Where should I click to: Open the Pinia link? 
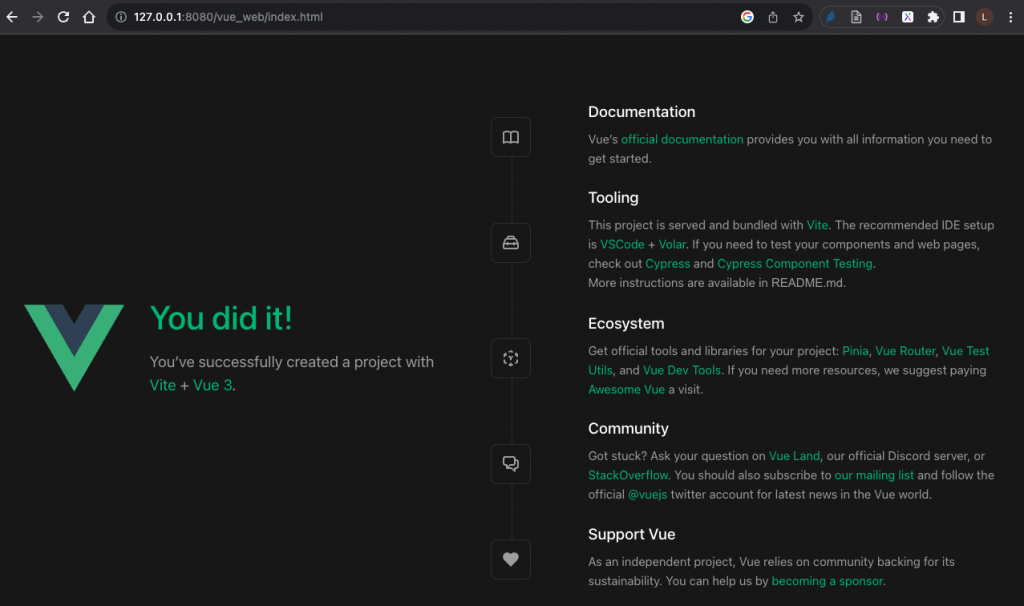(855, 351)
